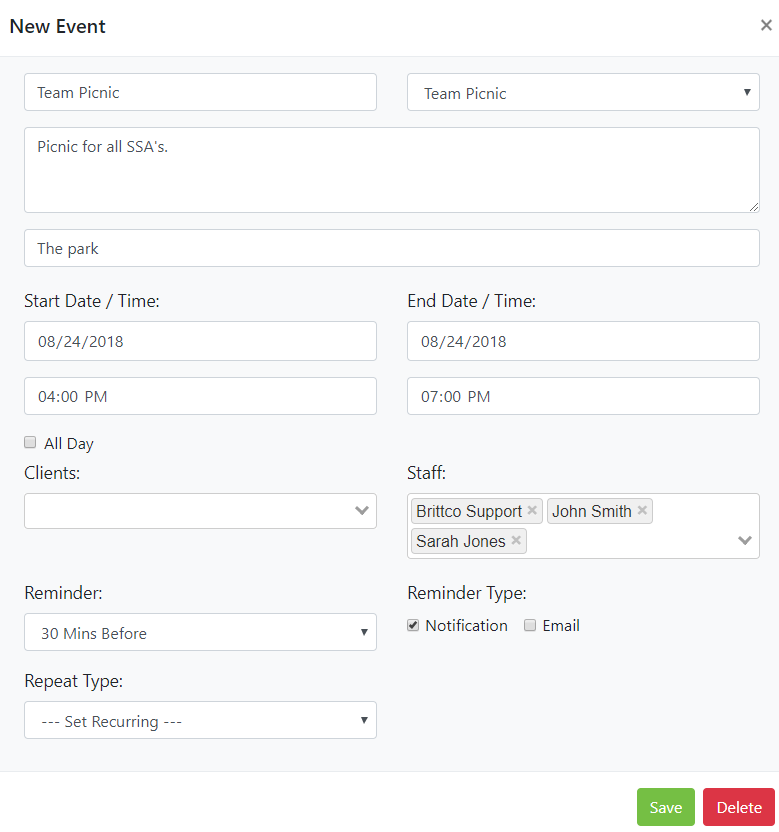Image resolution: width=779 pixels, height=832 pixels.
Task: Open the Team Picnic event type dropdown
Action: pyautogui.click(x=583, y=93)
